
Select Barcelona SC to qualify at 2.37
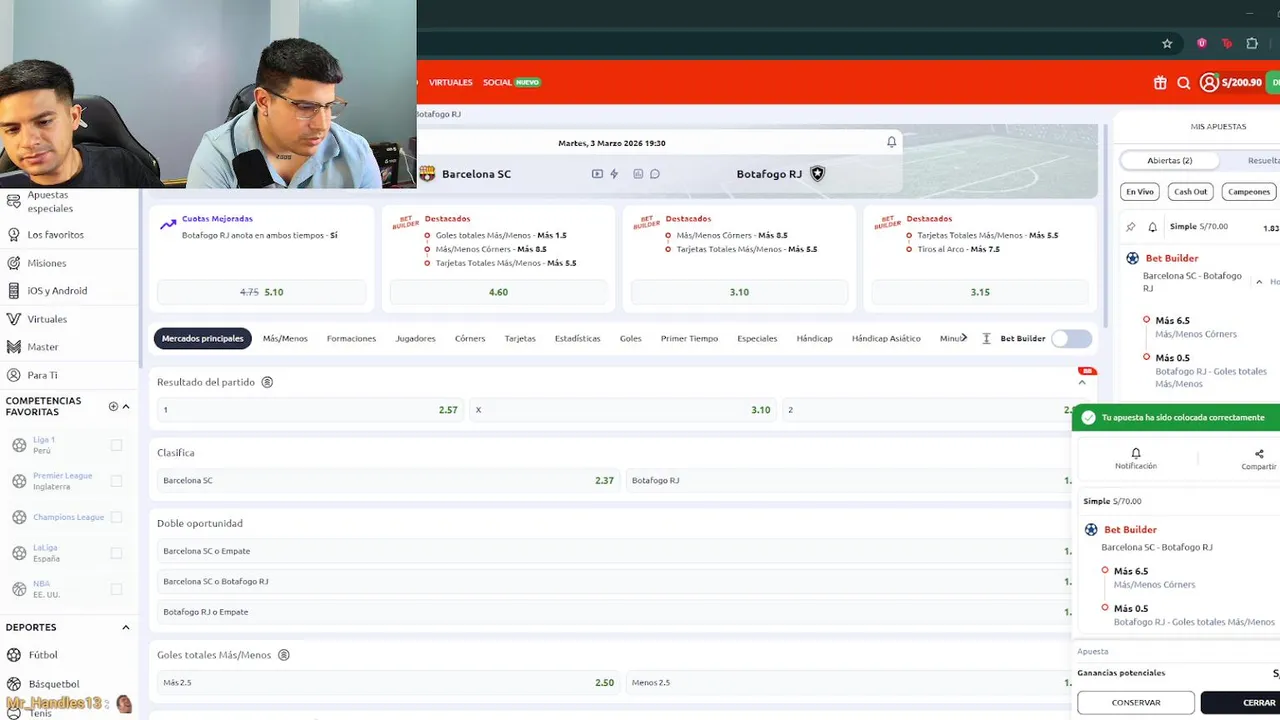[x=388, y=481]
